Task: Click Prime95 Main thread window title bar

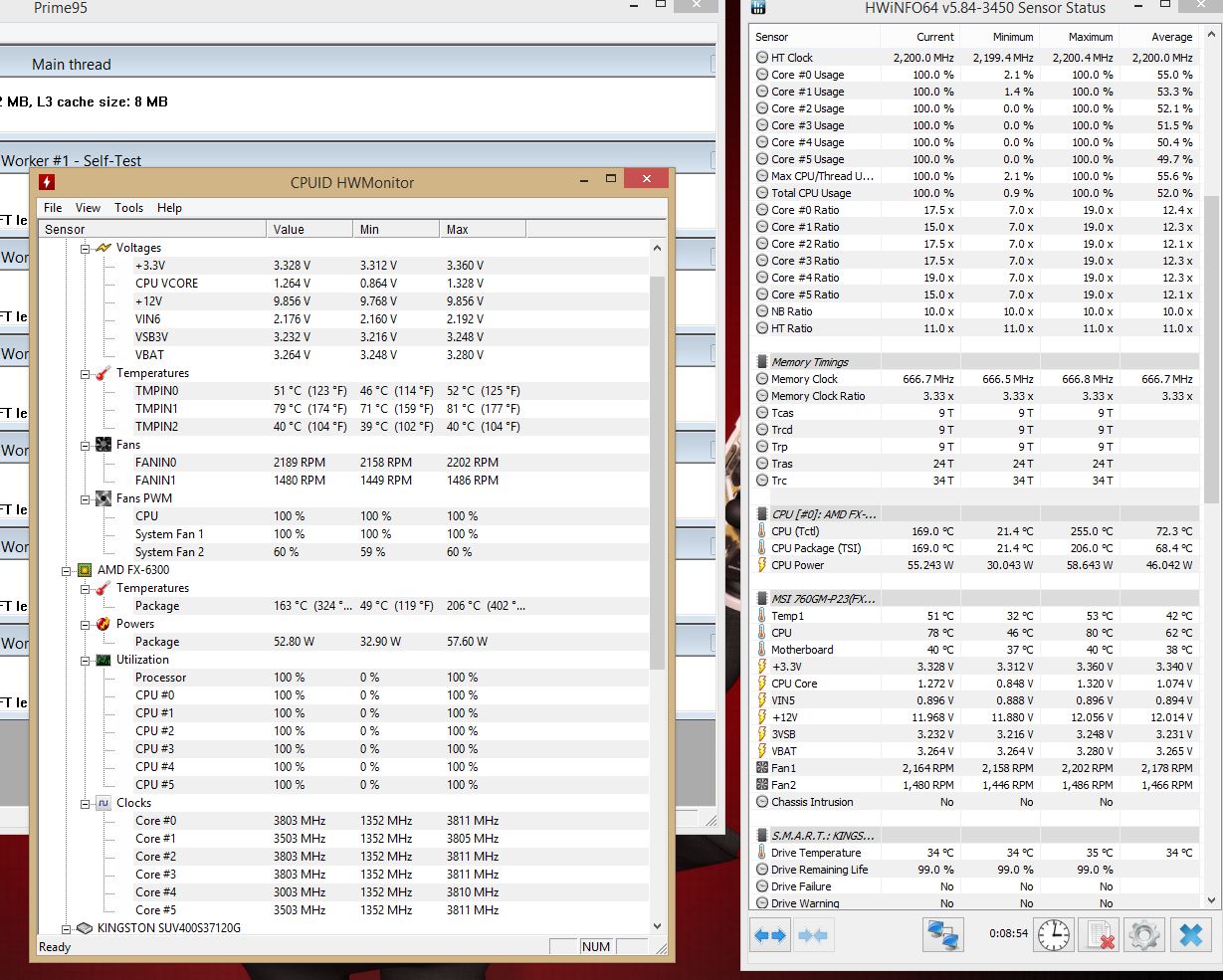Action: pyautogui.click(x=357, y=64)
